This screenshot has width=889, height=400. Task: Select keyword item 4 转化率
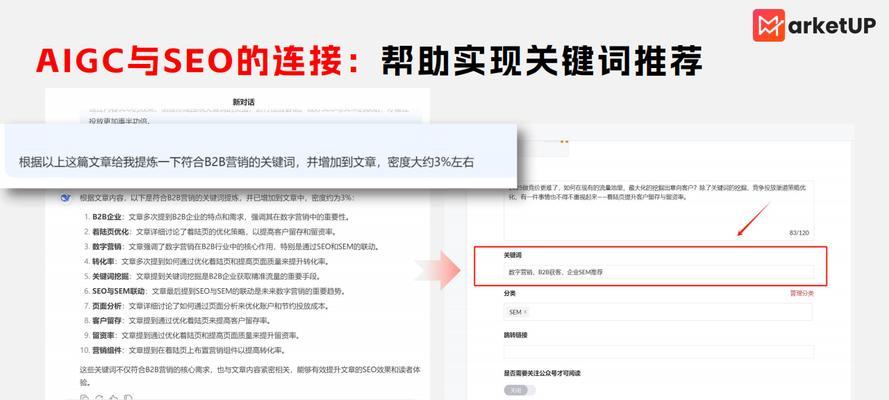click(x=206, y=262)
